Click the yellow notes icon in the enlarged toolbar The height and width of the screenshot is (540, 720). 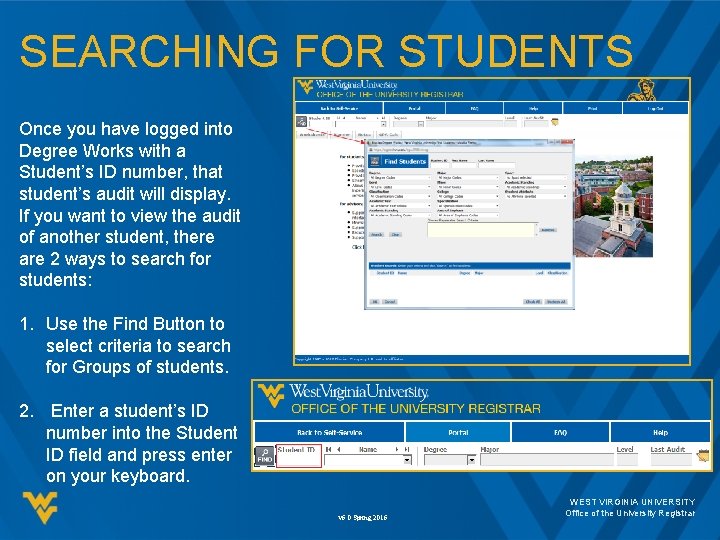pos(703,456)
